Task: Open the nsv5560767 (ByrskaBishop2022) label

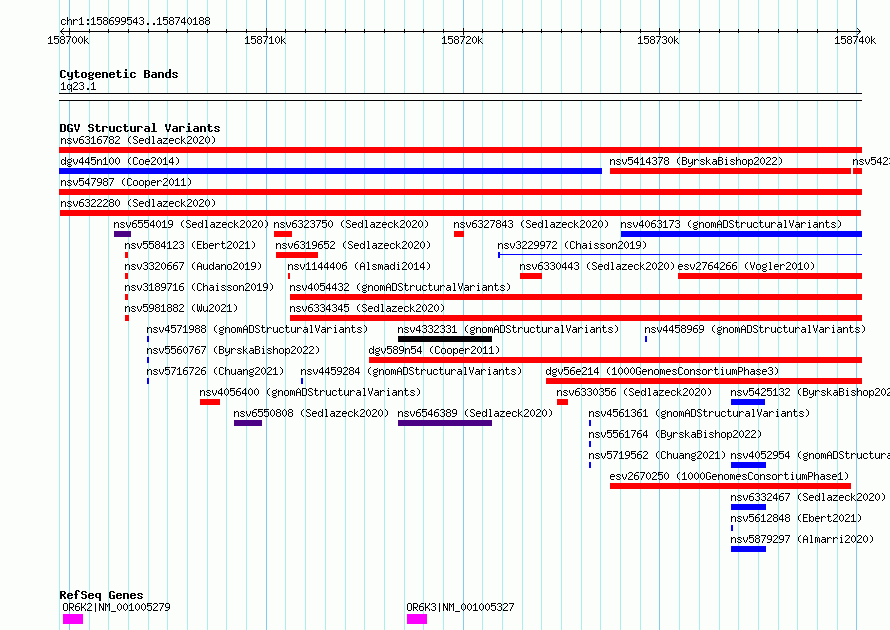Action: [x=233, y=350]
